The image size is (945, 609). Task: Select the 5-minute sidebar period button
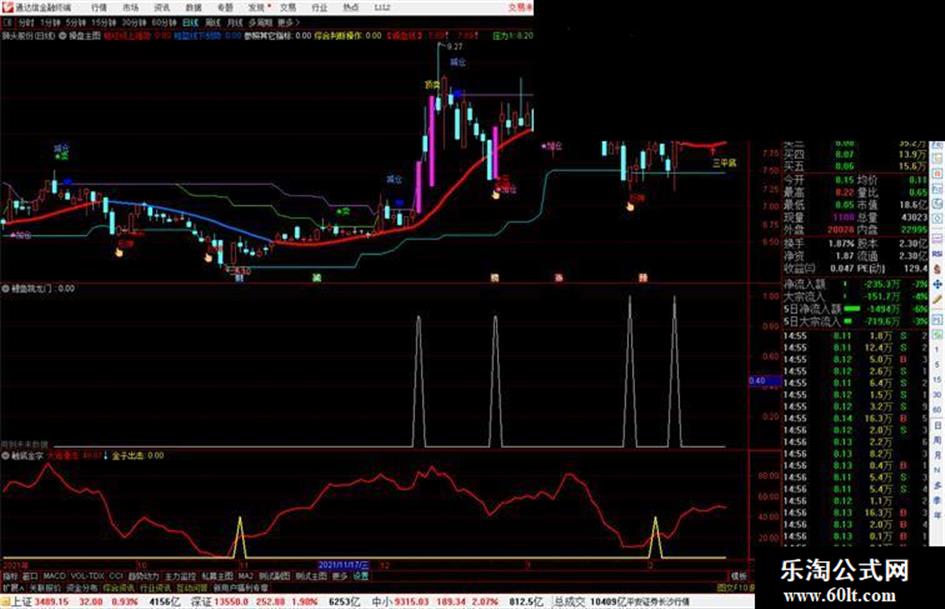[937, 365]
